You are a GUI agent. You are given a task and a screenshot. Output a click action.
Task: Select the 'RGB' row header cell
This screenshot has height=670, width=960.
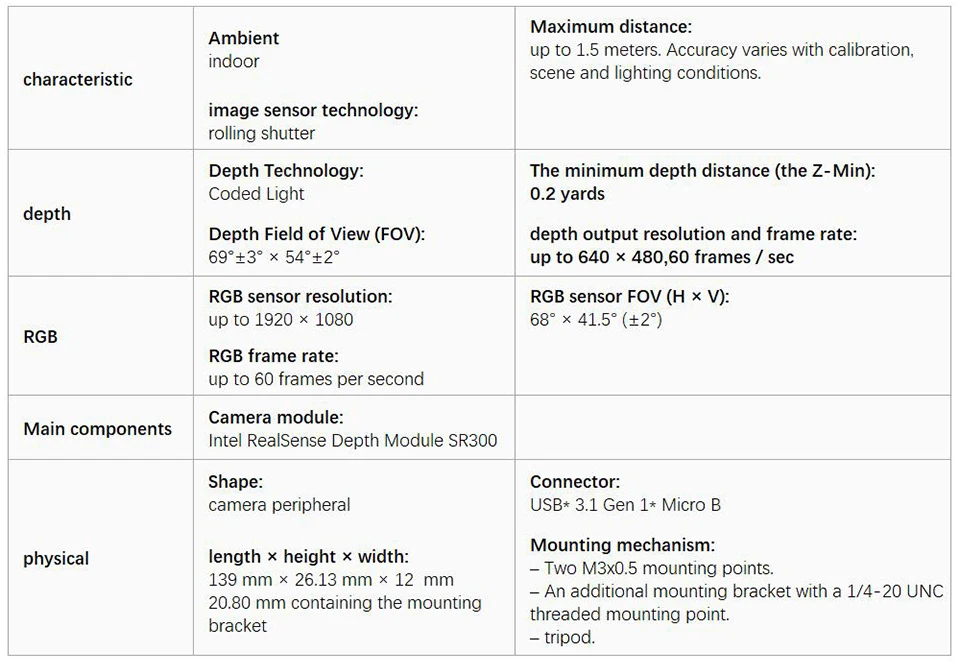pos(41,337)
